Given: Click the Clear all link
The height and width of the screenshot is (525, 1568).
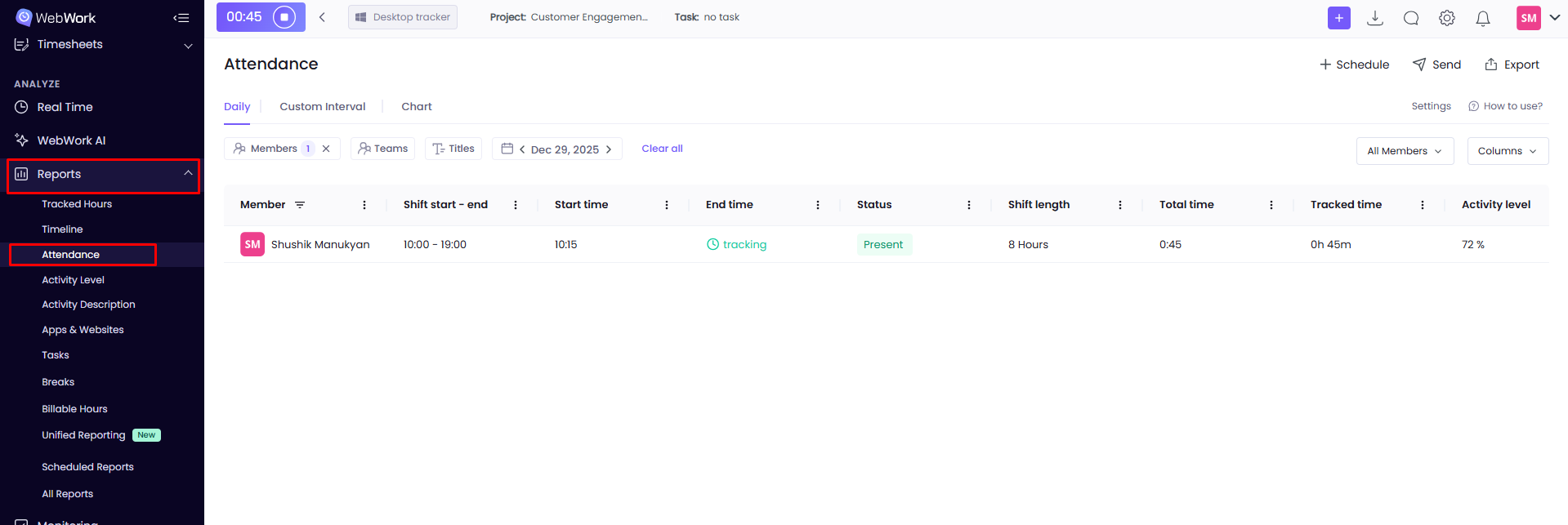Looking at the screenshot, I should tap(662, 149).
